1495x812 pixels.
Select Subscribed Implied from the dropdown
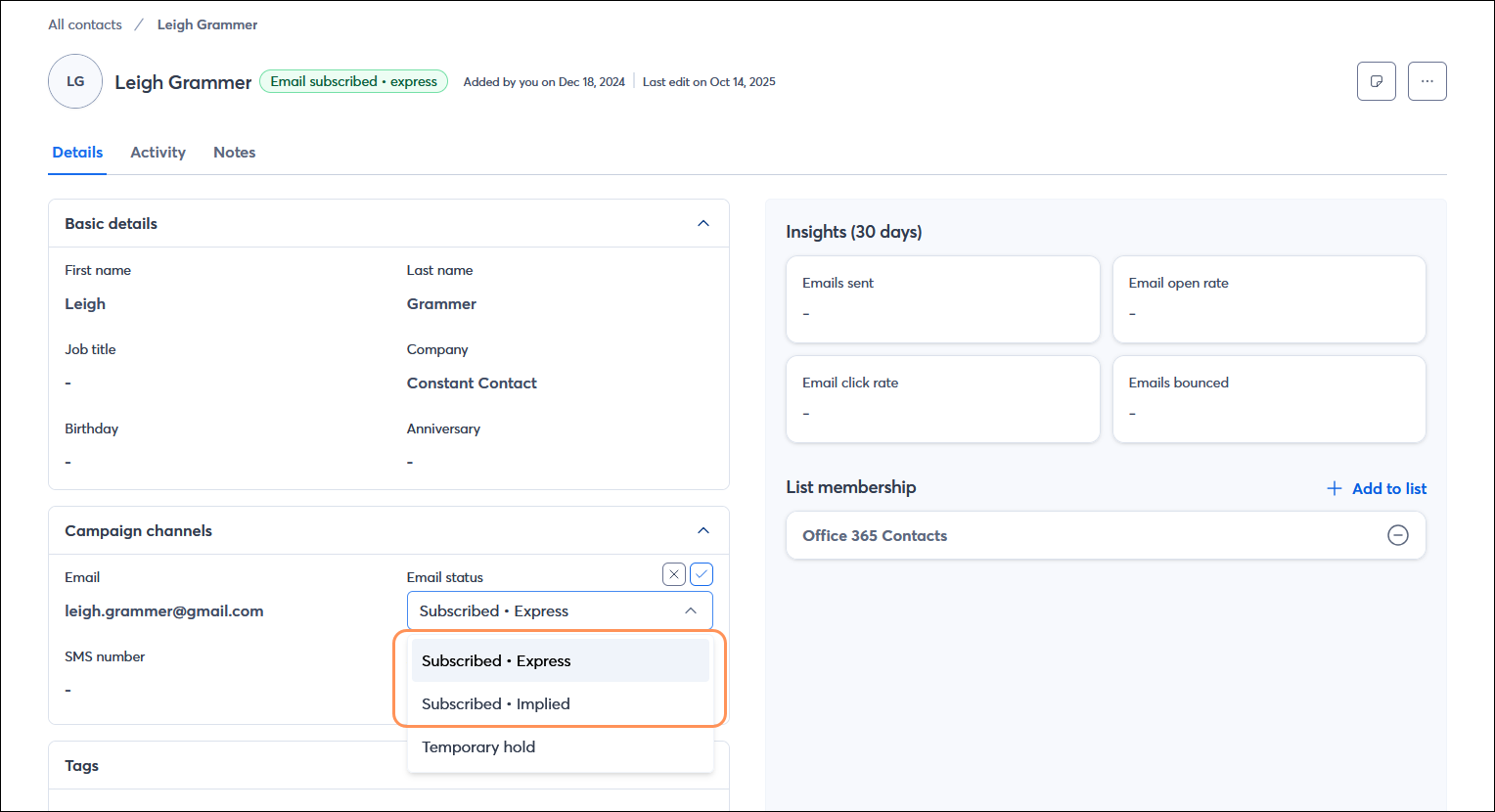coord(496,703)
